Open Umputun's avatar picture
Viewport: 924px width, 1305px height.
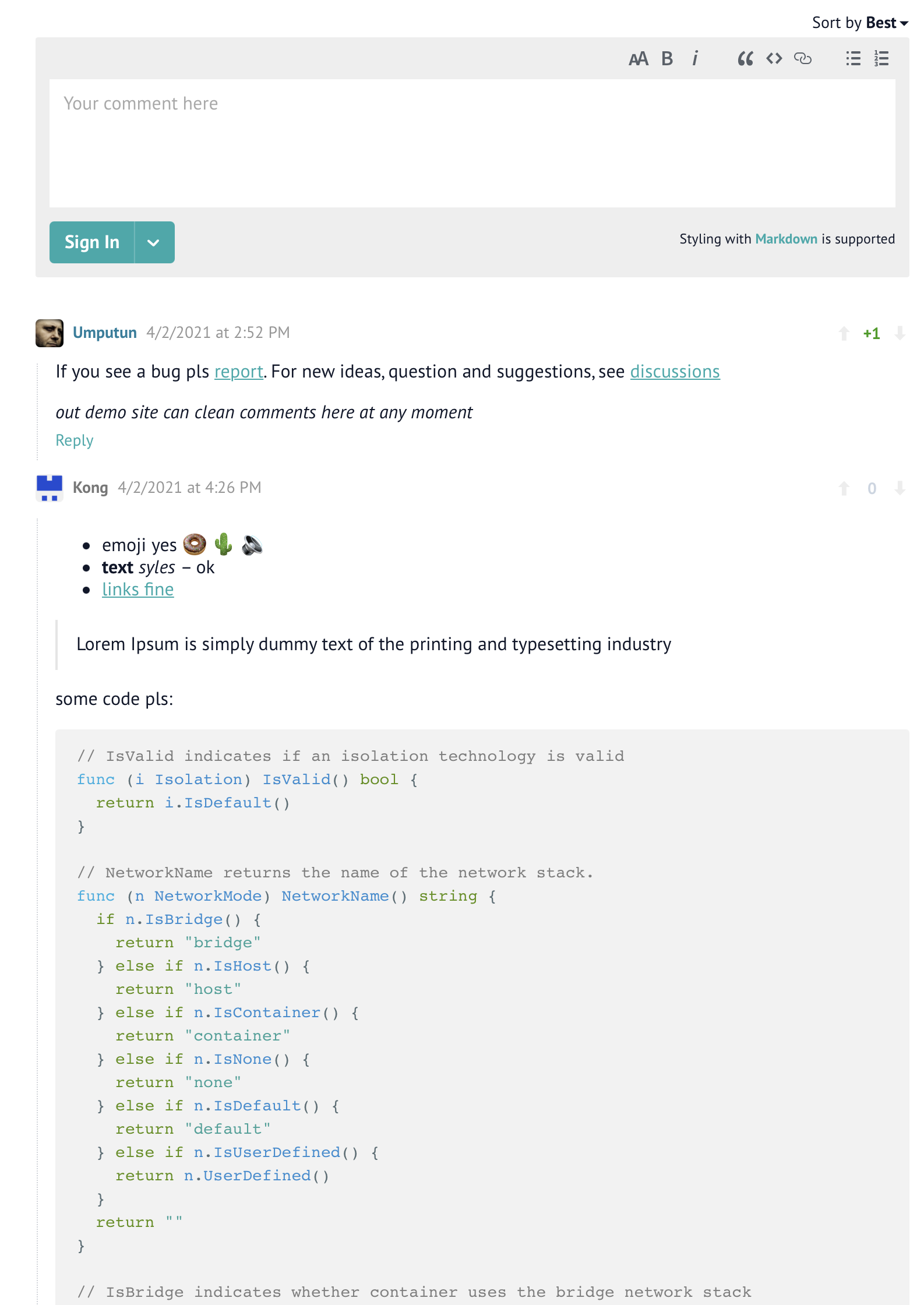click(x=50, y=333)
